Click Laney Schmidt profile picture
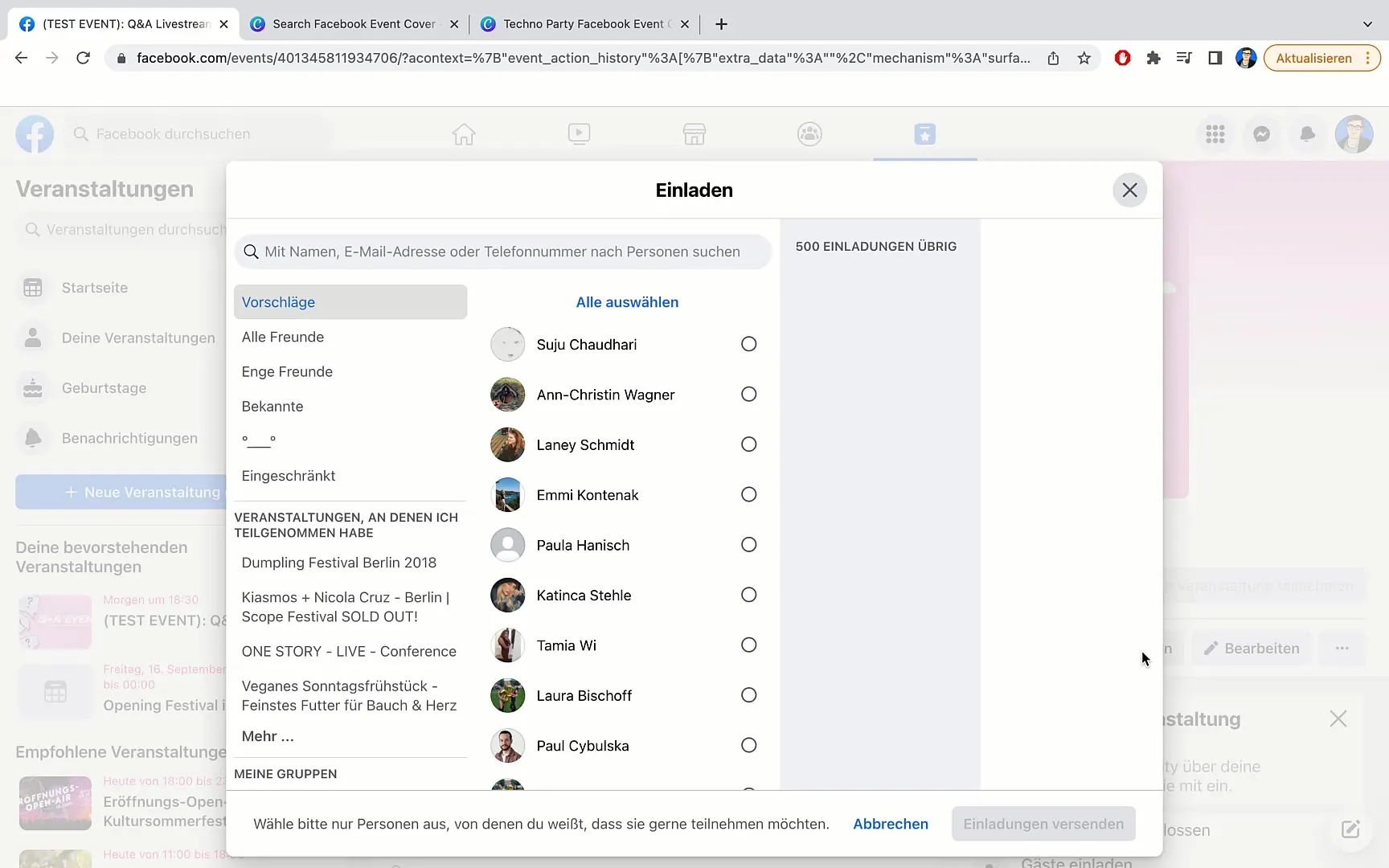The width and height of the screenshot is (1389, 868). pos(508,444)
